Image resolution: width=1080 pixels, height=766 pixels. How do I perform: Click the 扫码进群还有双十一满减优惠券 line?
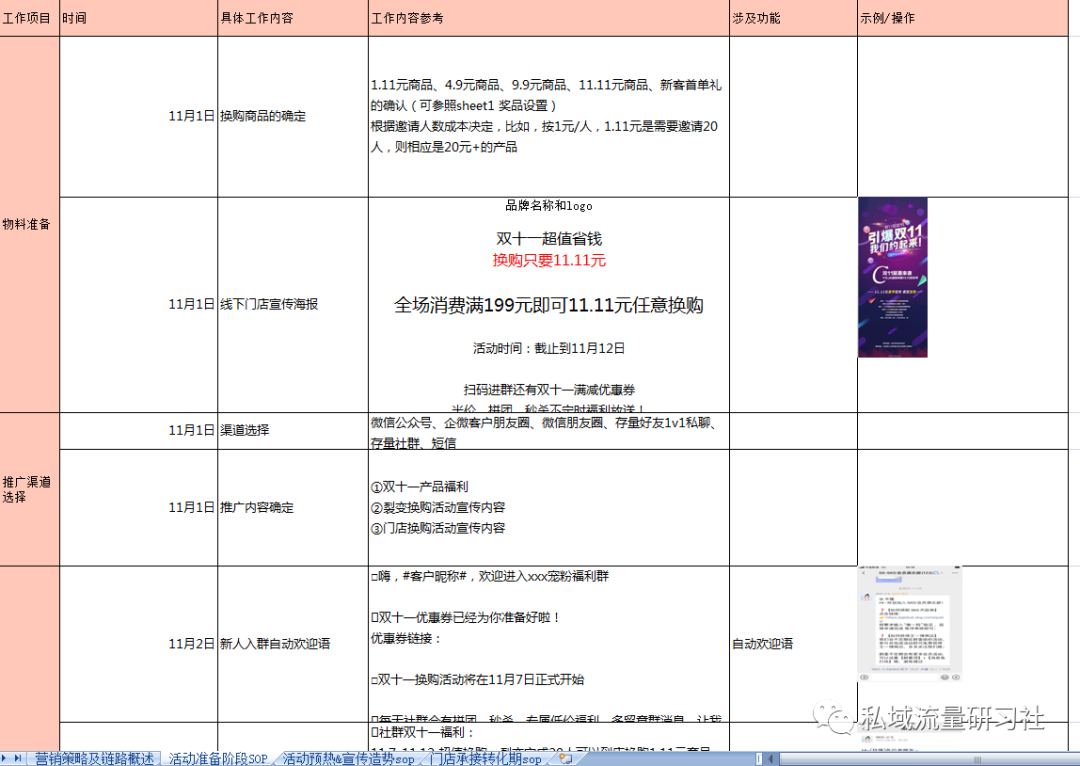pyautogui.click(x=549, y=390)
